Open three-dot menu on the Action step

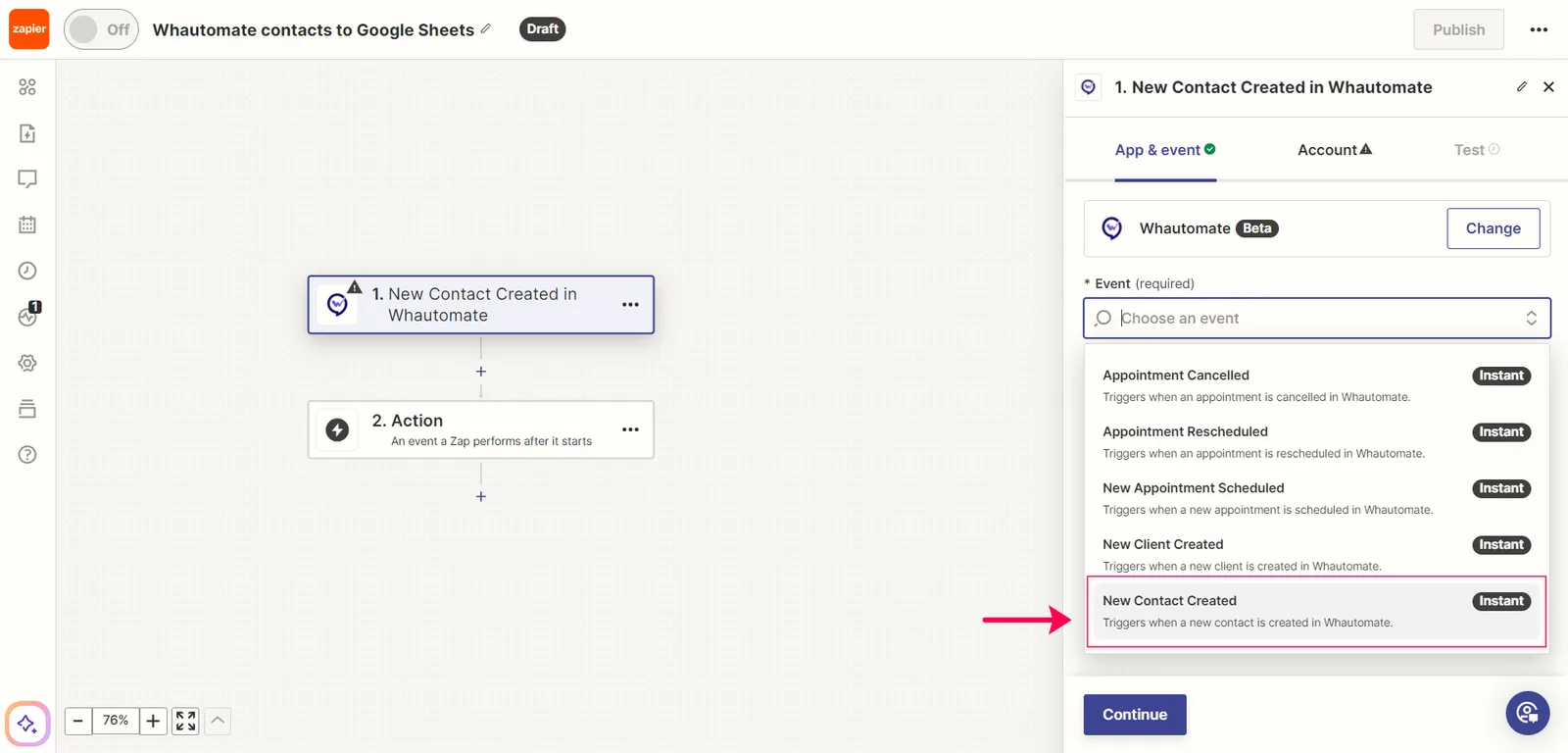(630, 429)
